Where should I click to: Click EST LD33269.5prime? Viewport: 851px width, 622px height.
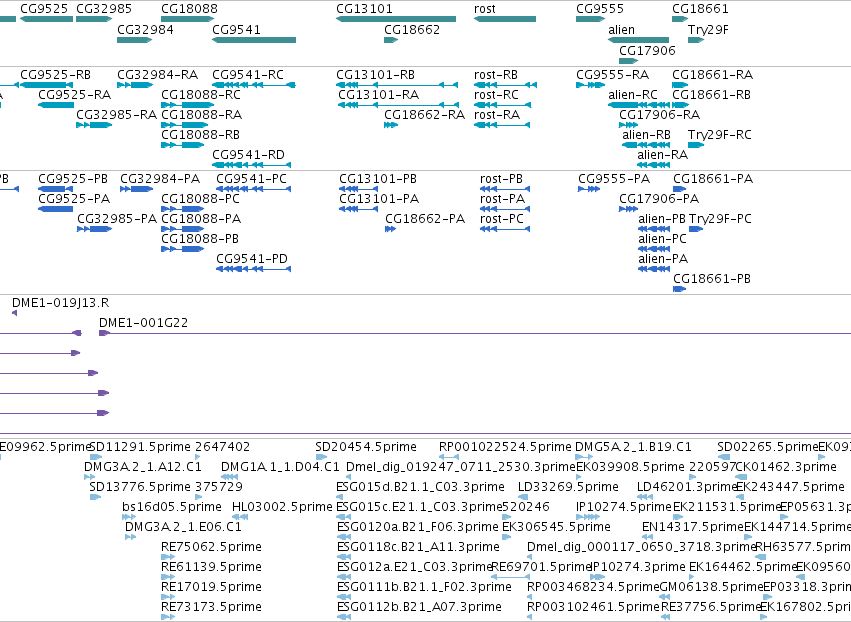(523, 497)
